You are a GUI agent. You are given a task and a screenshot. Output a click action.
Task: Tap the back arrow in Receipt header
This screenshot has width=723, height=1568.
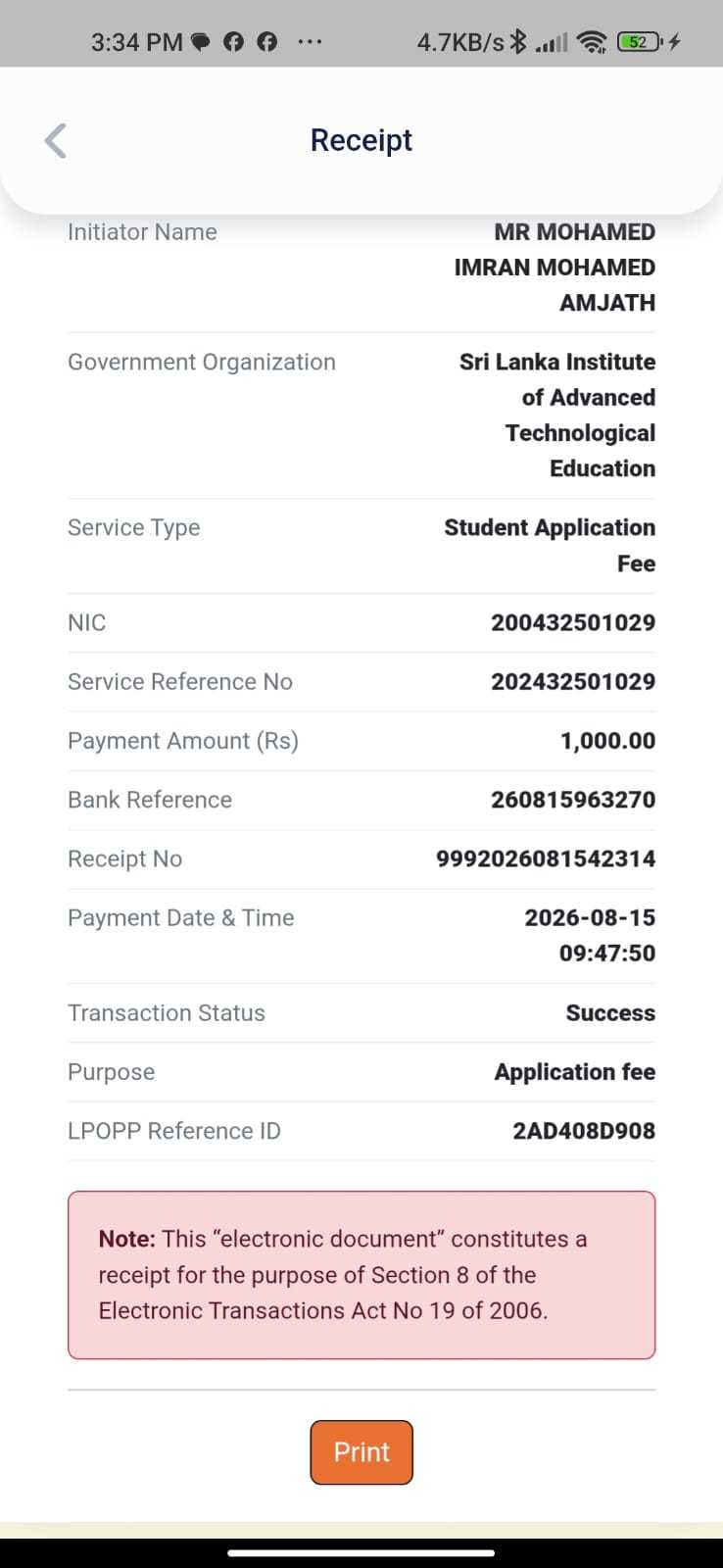click(56, 140)
